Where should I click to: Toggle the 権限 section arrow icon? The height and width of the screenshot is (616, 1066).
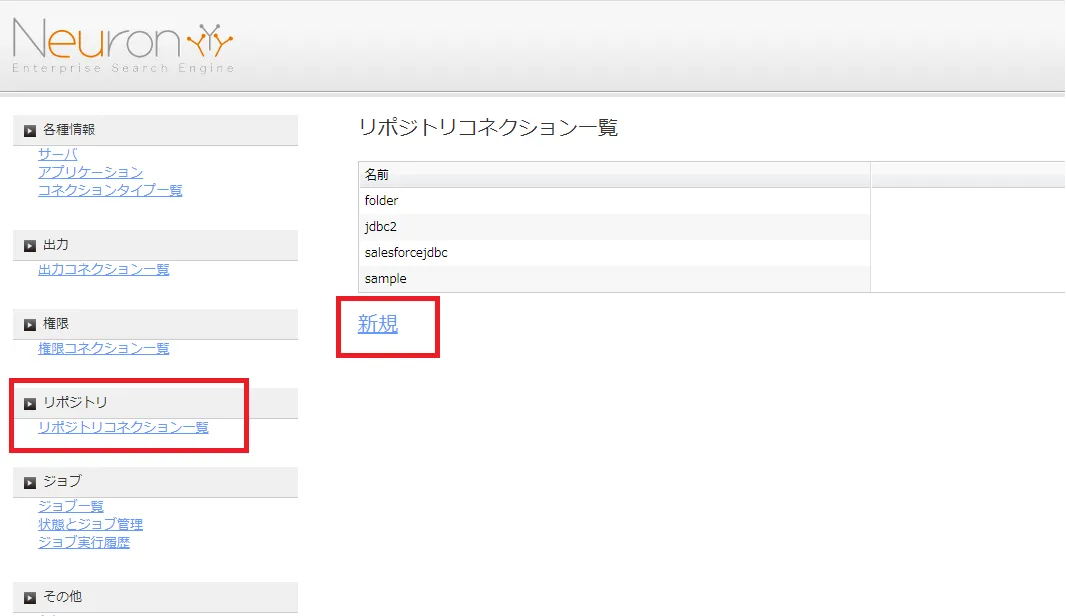pyautogui.click(x=30, y=324)
